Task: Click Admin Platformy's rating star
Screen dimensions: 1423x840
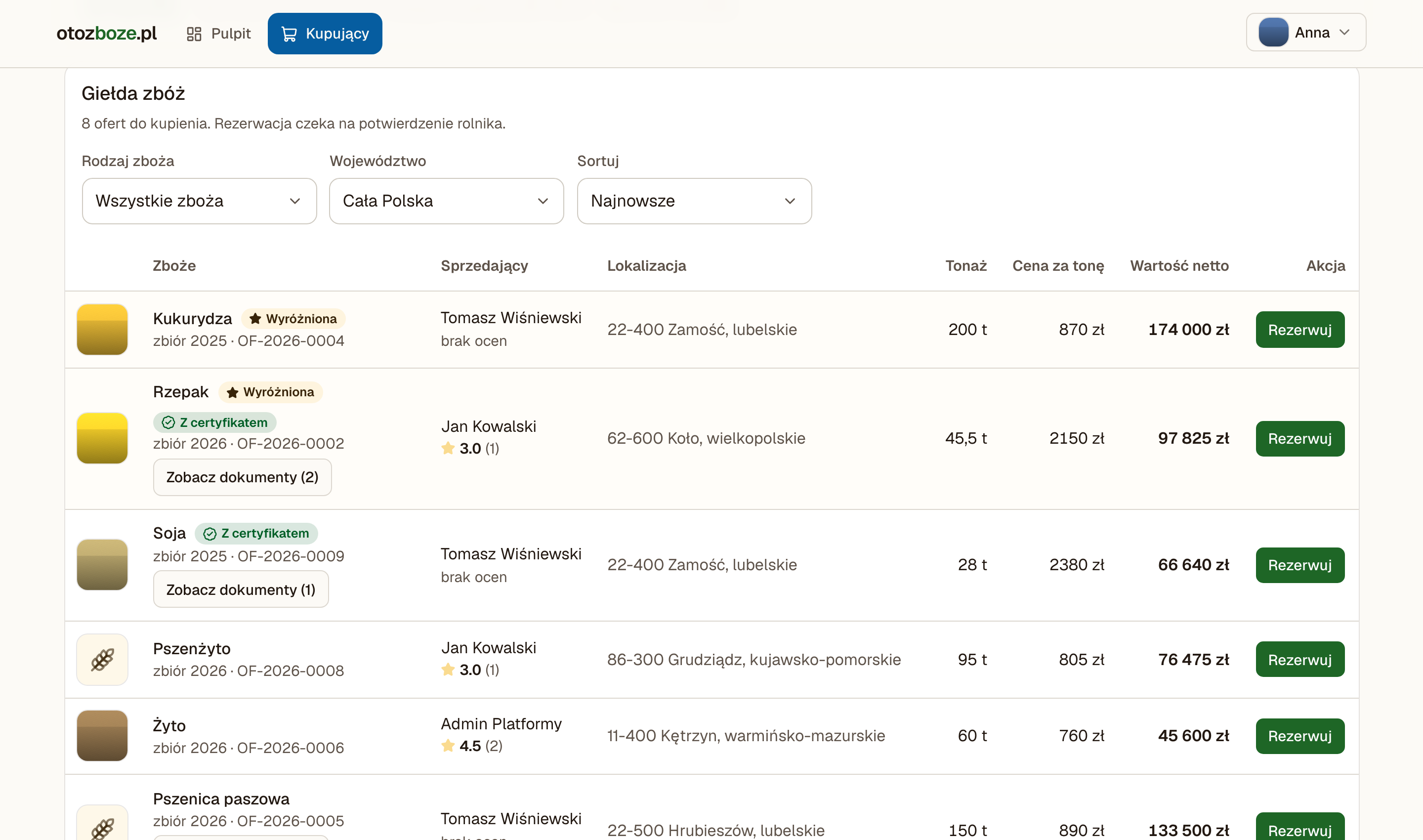Action: tap(448, 746)
